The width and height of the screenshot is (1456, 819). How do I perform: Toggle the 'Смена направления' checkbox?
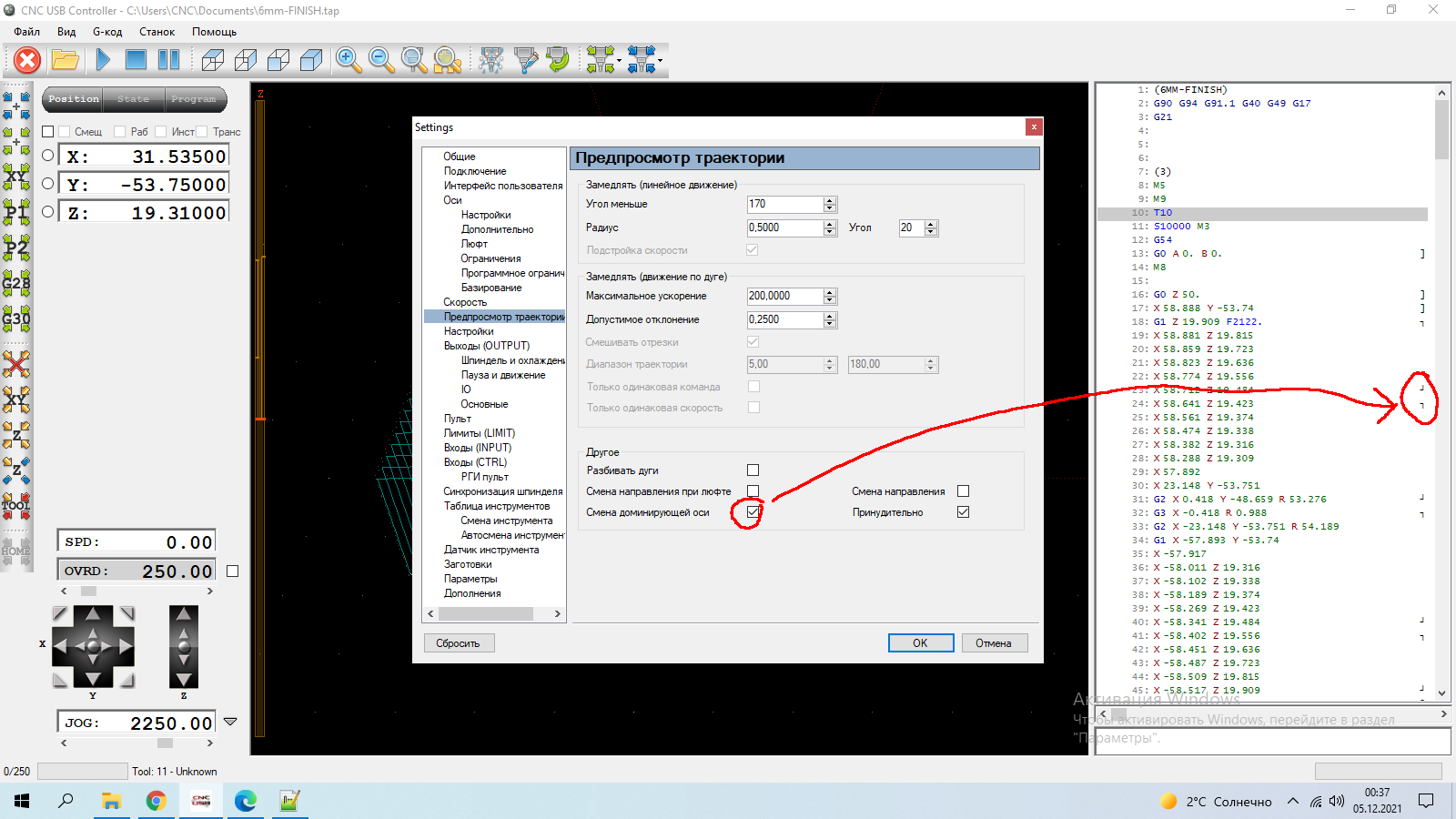[963, 491]
